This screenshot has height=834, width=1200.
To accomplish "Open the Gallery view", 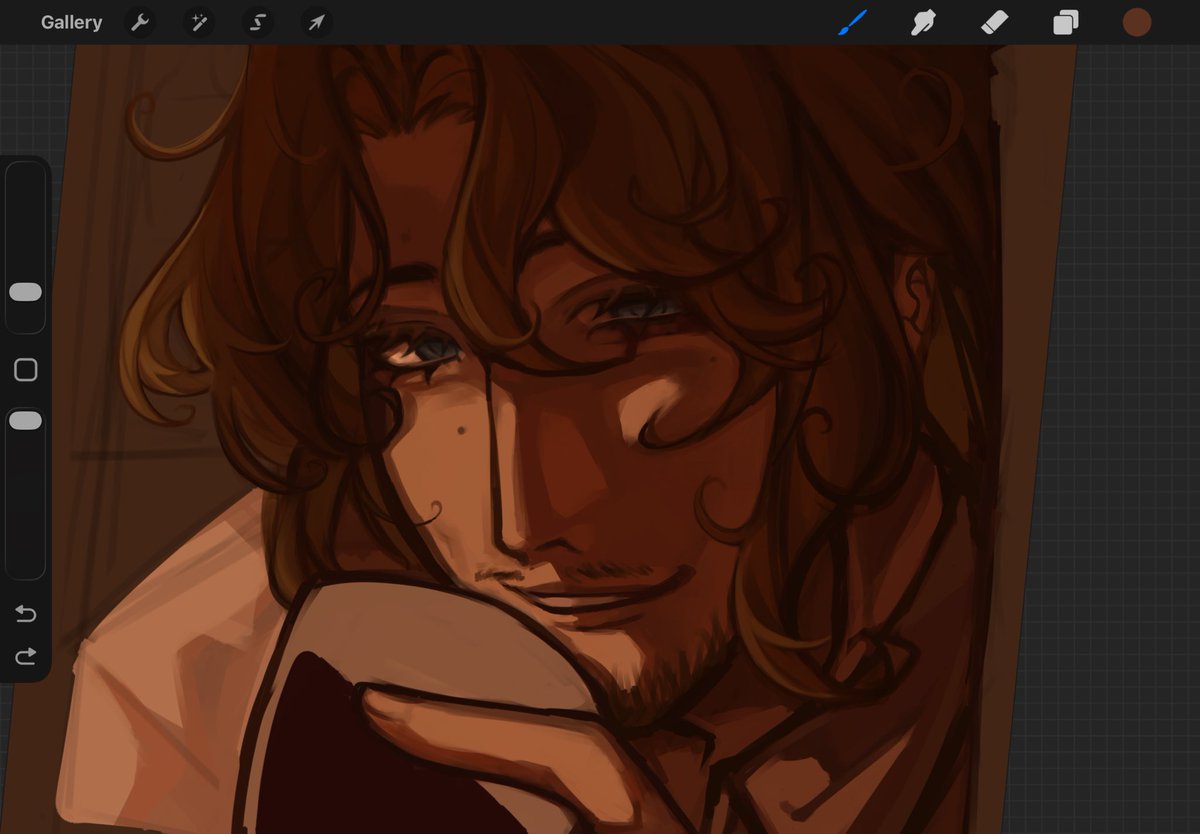I will click(71, 22).
